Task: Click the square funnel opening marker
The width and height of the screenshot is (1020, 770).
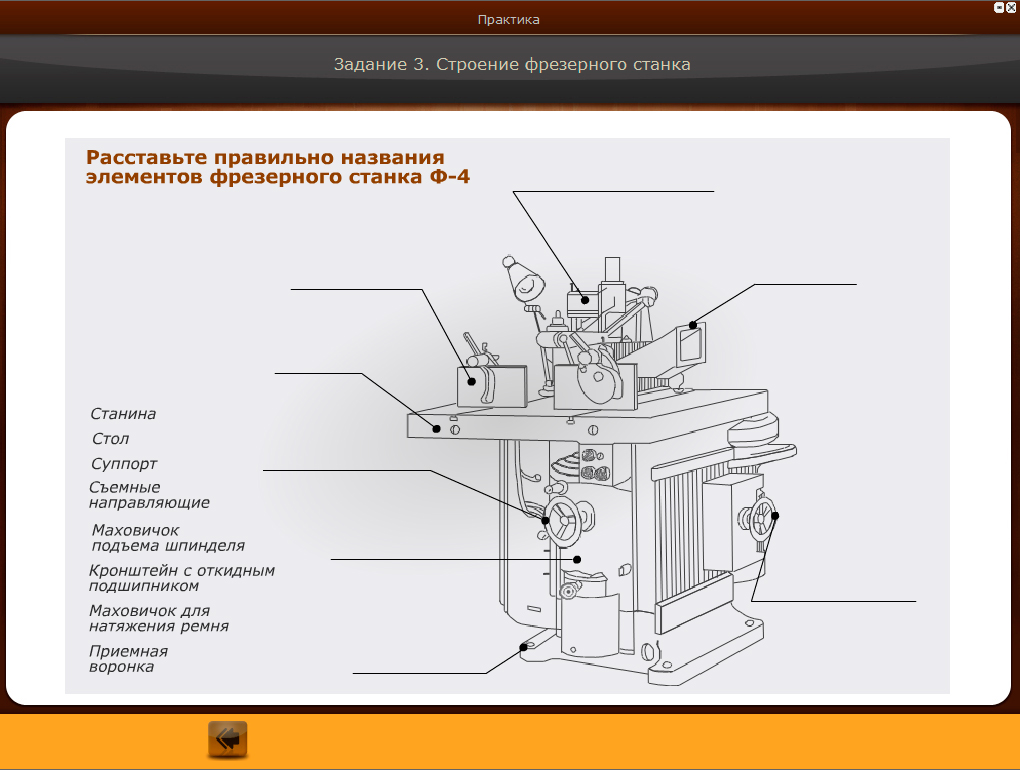Action: pos(693,324)
